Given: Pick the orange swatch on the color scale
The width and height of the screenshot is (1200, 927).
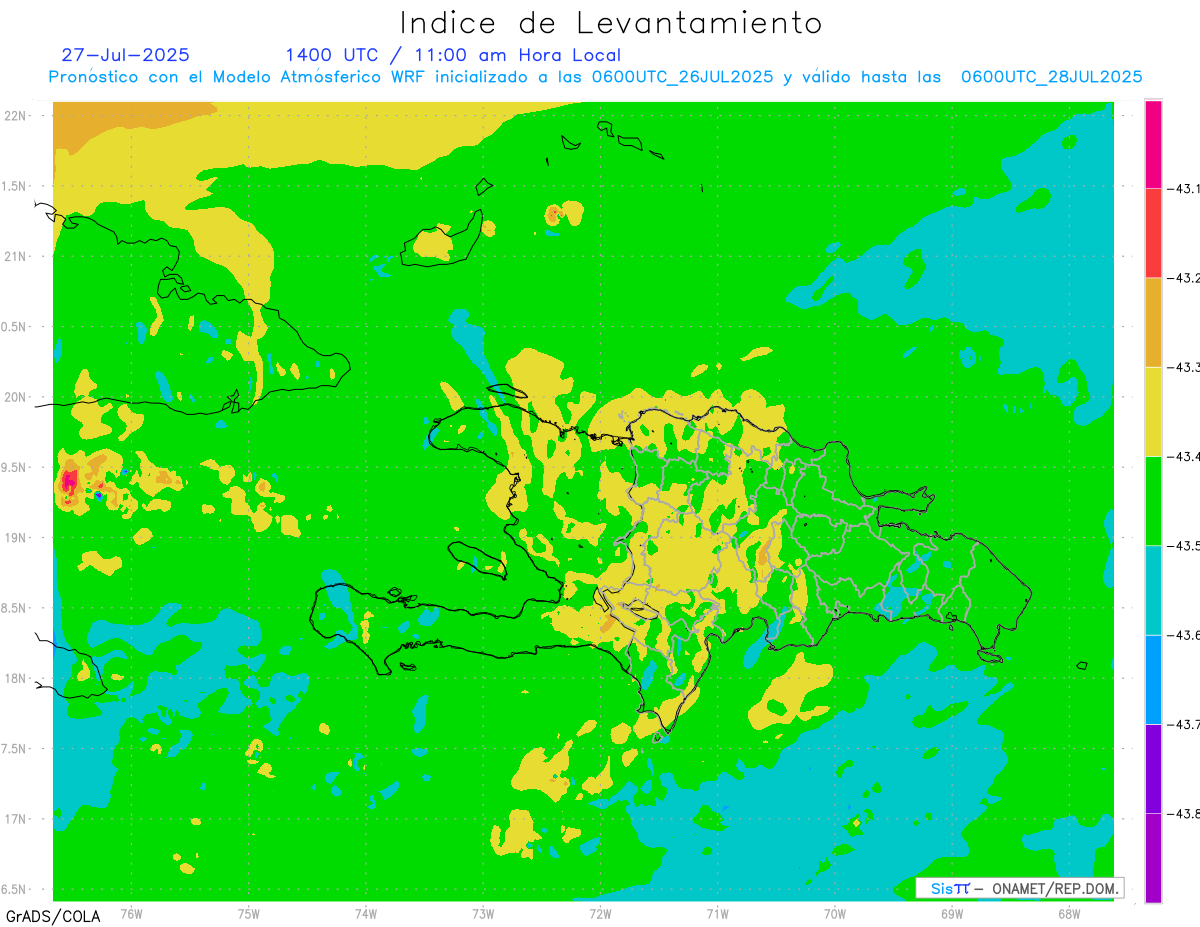Looking at the screenshot, I should [x=1153, y=322].
